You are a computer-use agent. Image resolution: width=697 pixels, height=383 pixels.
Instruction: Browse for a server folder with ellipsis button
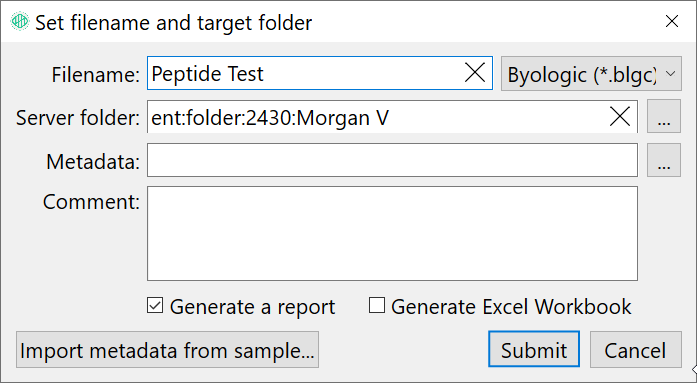point(664,116)
